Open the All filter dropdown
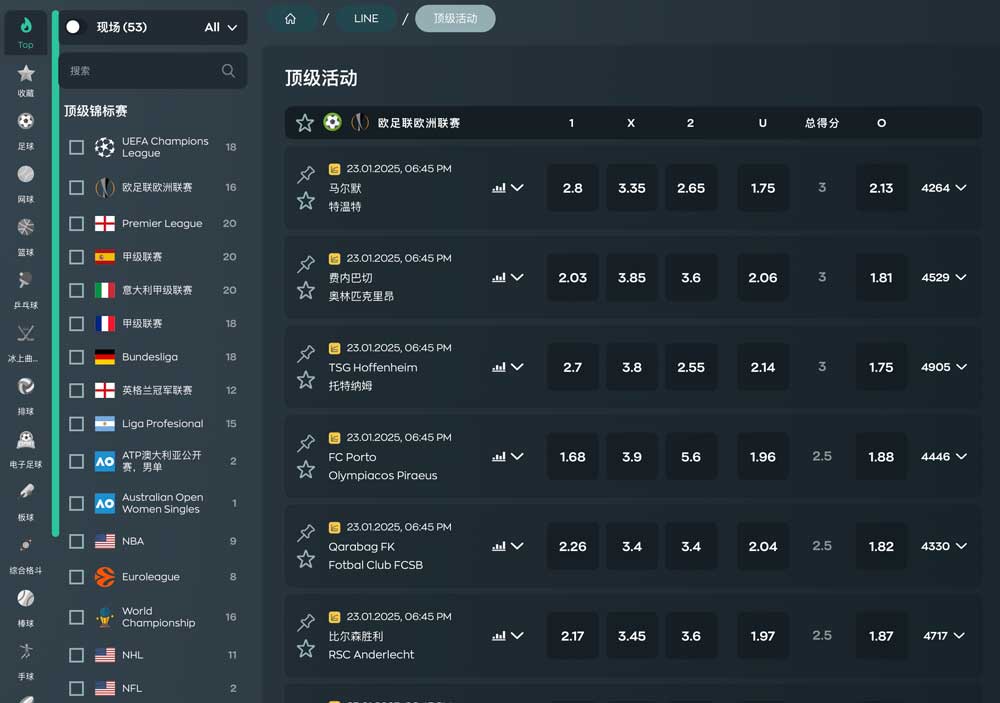1000x703 pixels. [x=220, y=28]
